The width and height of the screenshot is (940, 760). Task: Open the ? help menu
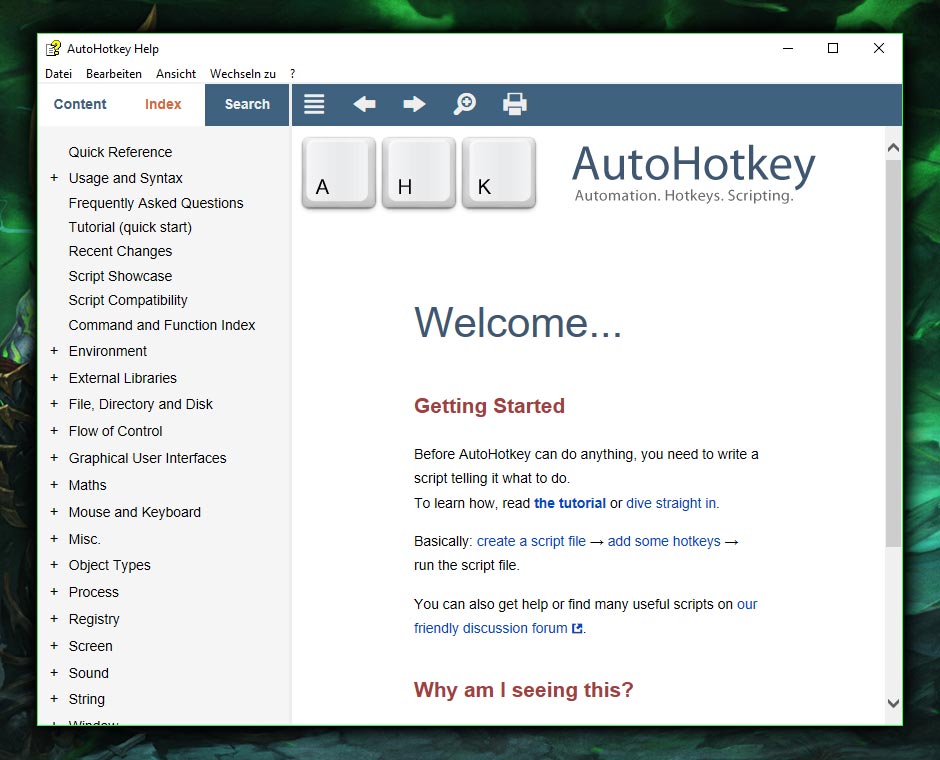point(293,74)
